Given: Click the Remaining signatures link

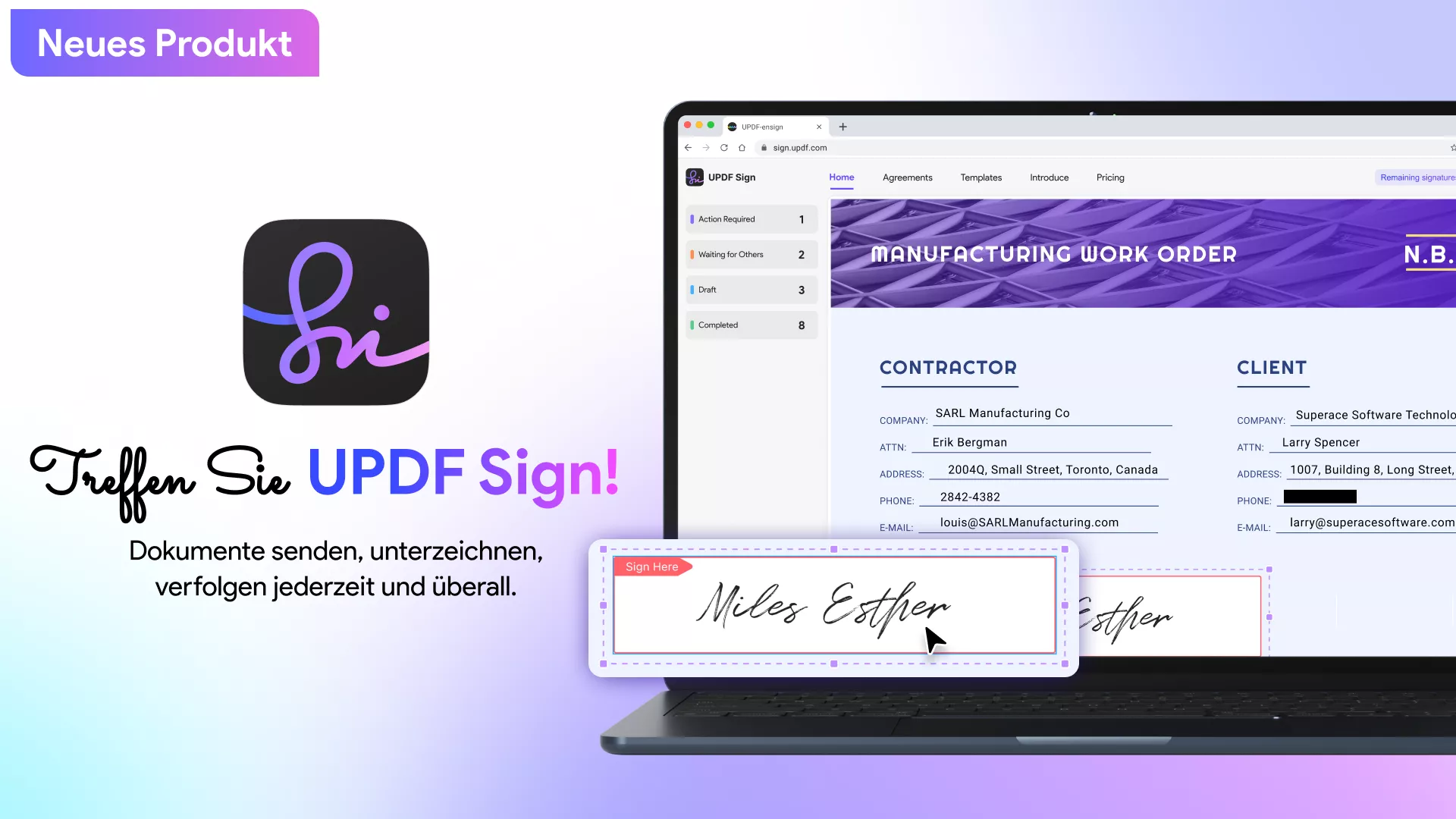Looking at the screenshot, I should pyautogui.click(x=1416, y=177).
